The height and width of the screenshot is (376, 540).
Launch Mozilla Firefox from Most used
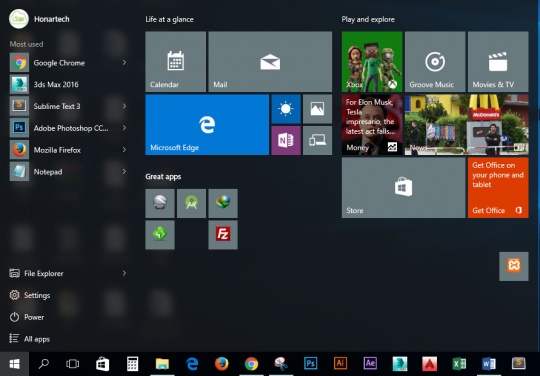pos(68,150)
